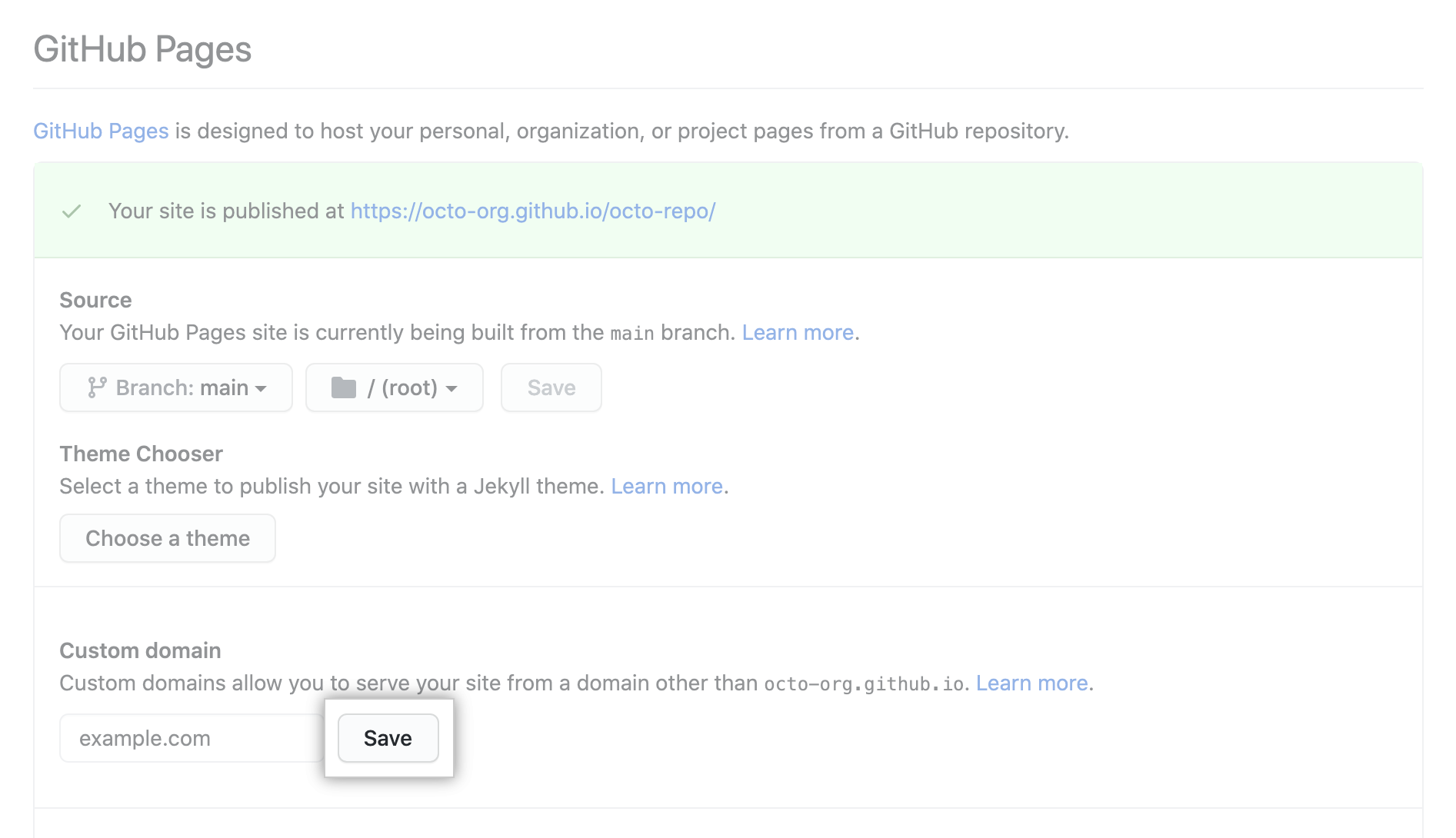Click the disabled Save button under Source
Viewport: 1456px width, 838px height.
click(551, 387)
